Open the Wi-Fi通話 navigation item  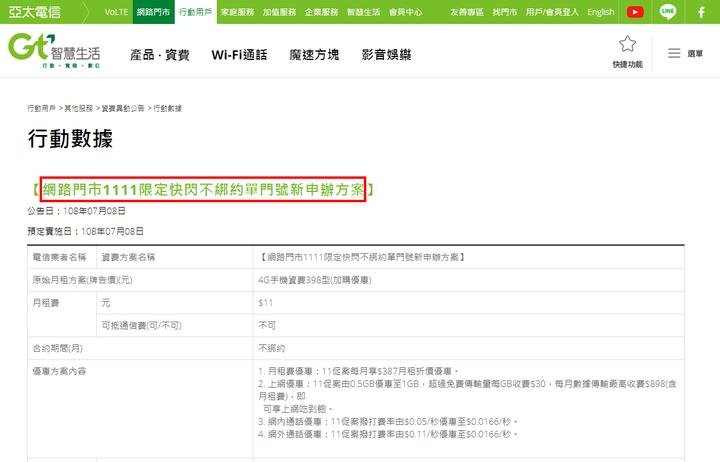point(239,55)
